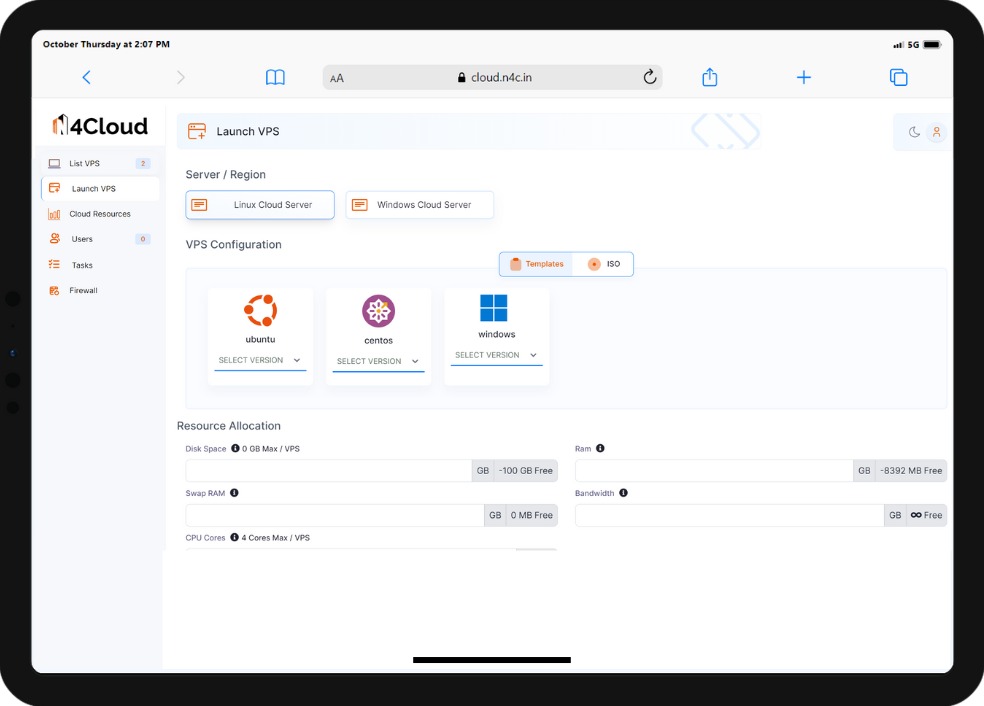Open the user profile avatar icon
Viewport: 984px width, 706px height.
(x=936, y=132)
